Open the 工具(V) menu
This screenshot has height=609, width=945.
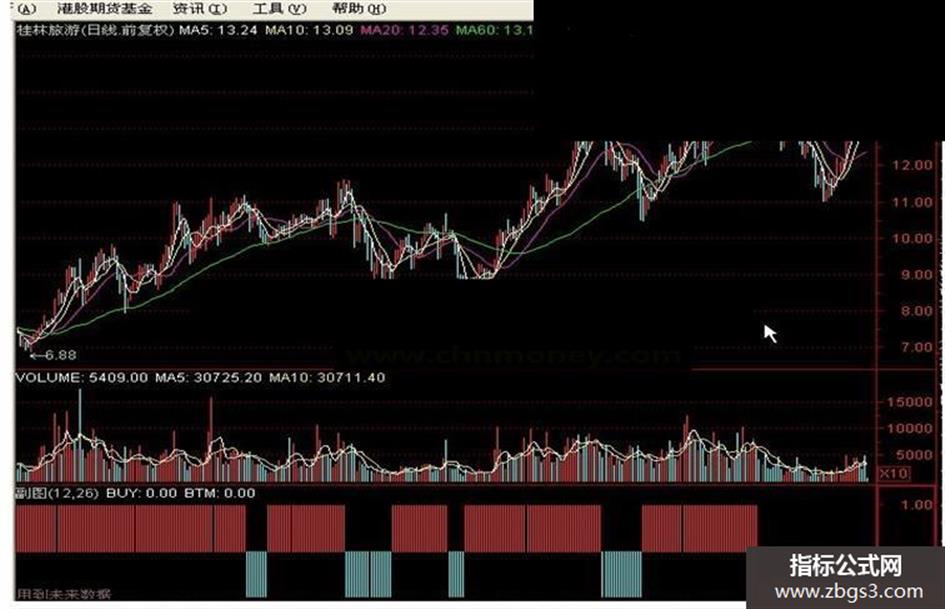[x=279, y=8]
